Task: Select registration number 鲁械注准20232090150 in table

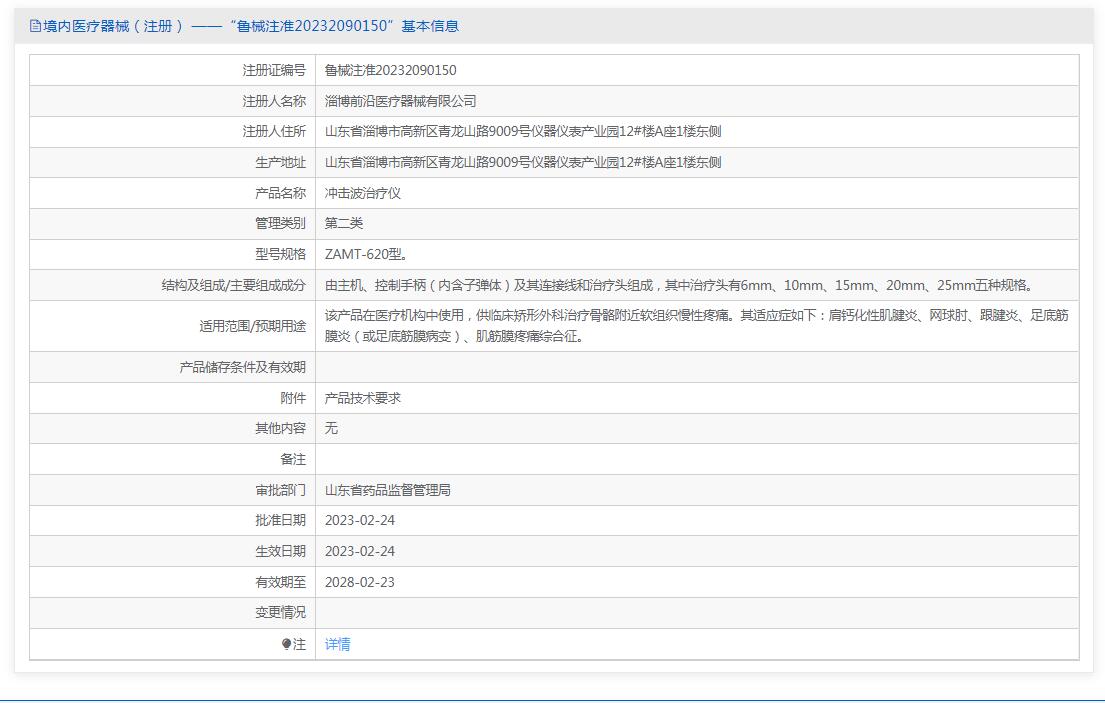Action: [x=390, y=70]
